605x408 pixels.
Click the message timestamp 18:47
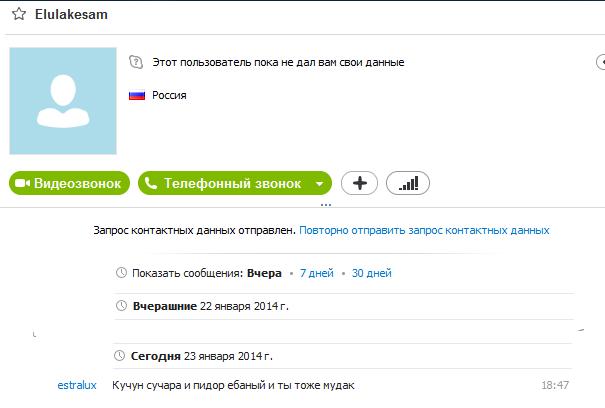555,385
